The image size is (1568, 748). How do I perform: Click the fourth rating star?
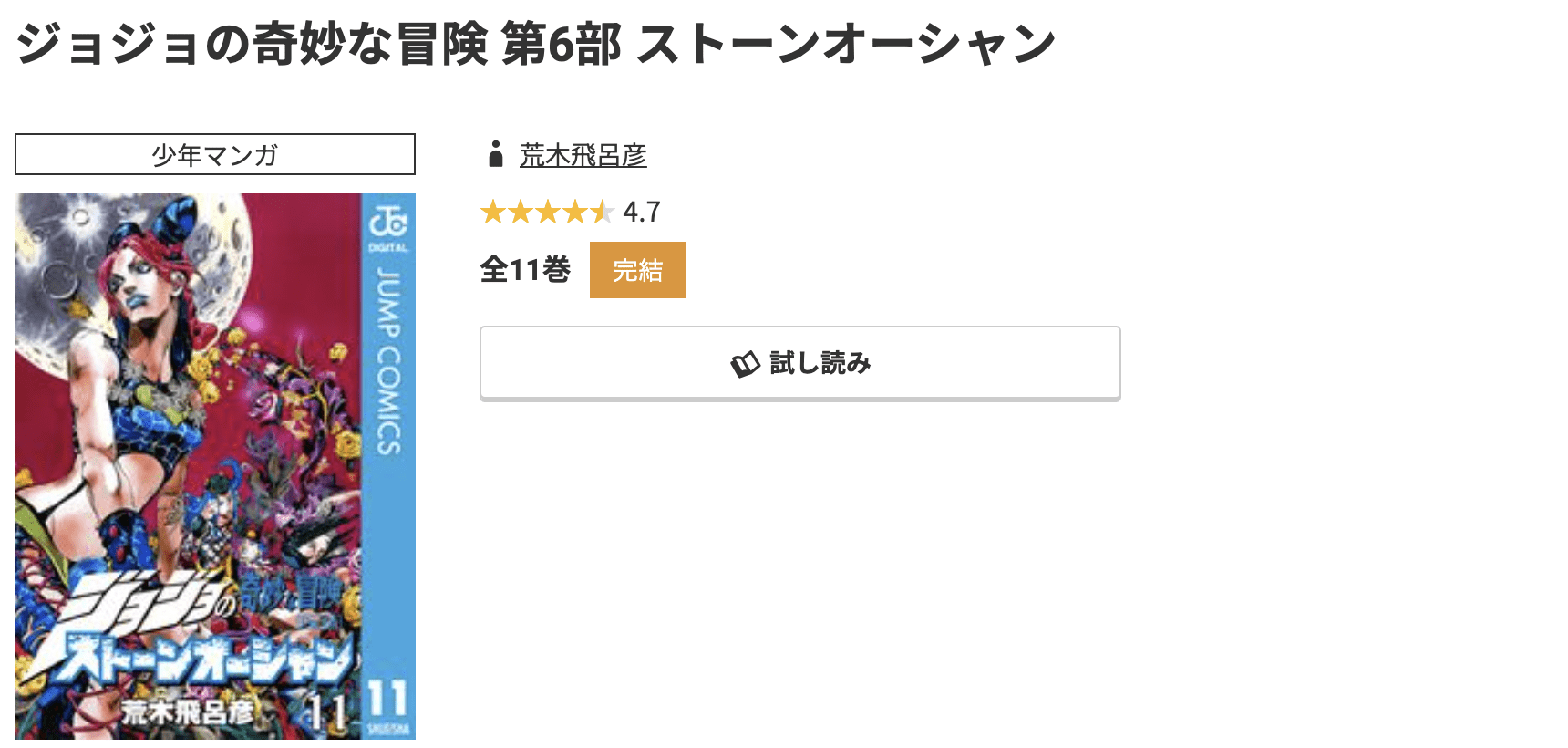[578, 212]
